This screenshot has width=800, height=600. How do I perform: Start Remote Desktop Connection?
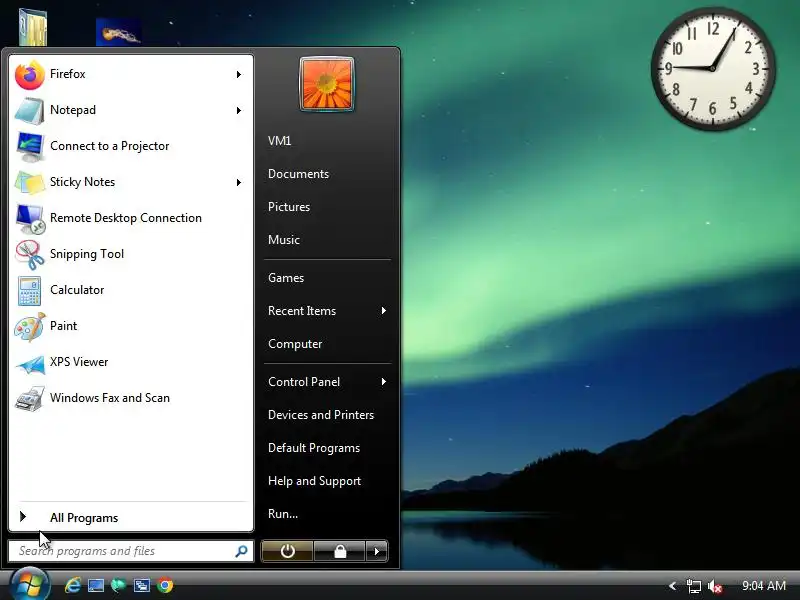[130, 218]
